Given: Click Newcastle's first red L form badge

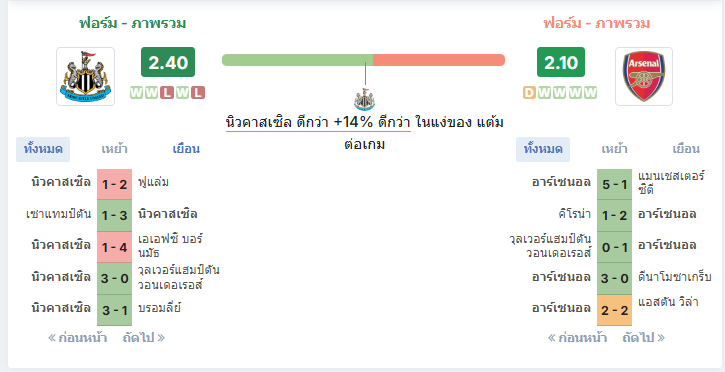Looking at the screenshot, I should pos(167,93).
